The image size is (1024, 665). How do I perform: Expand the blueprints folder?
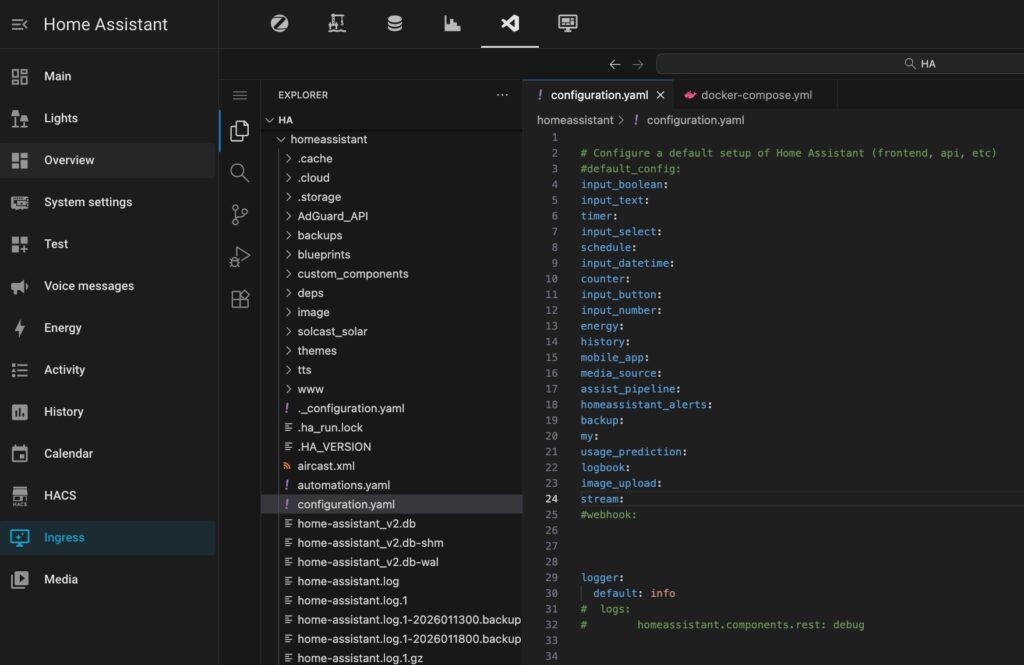click(323, 255)
